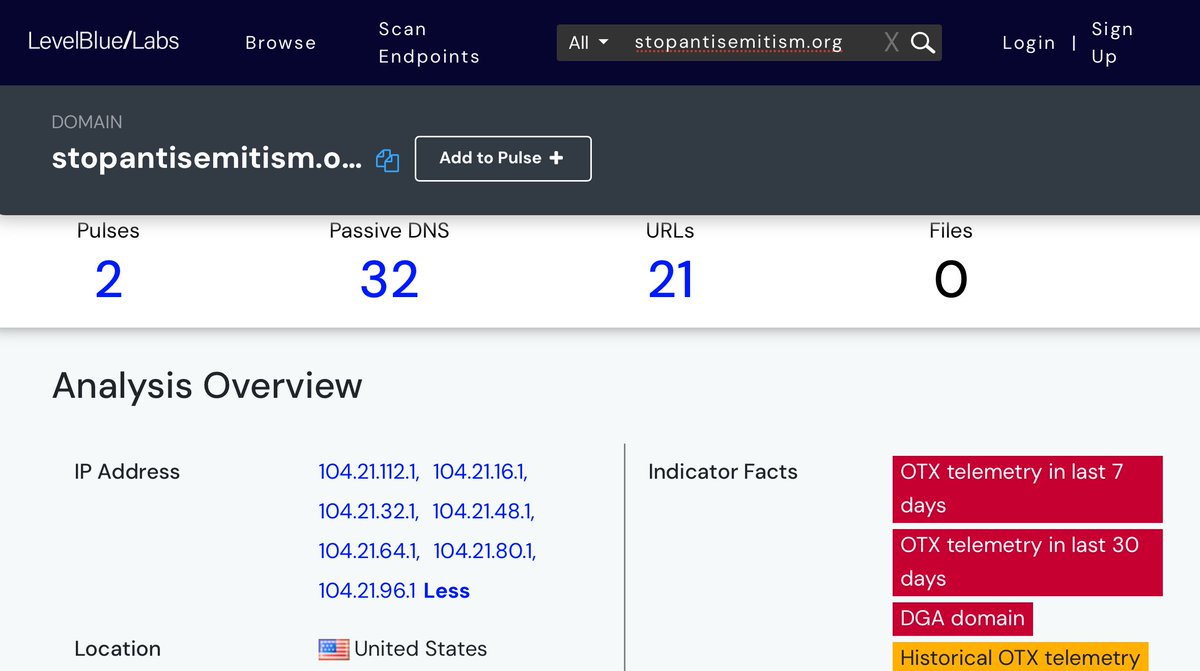The width and height of the screenshot is (1200, 671).
Task: Collapse the IP address list with Less
Action: coord(446,591)
